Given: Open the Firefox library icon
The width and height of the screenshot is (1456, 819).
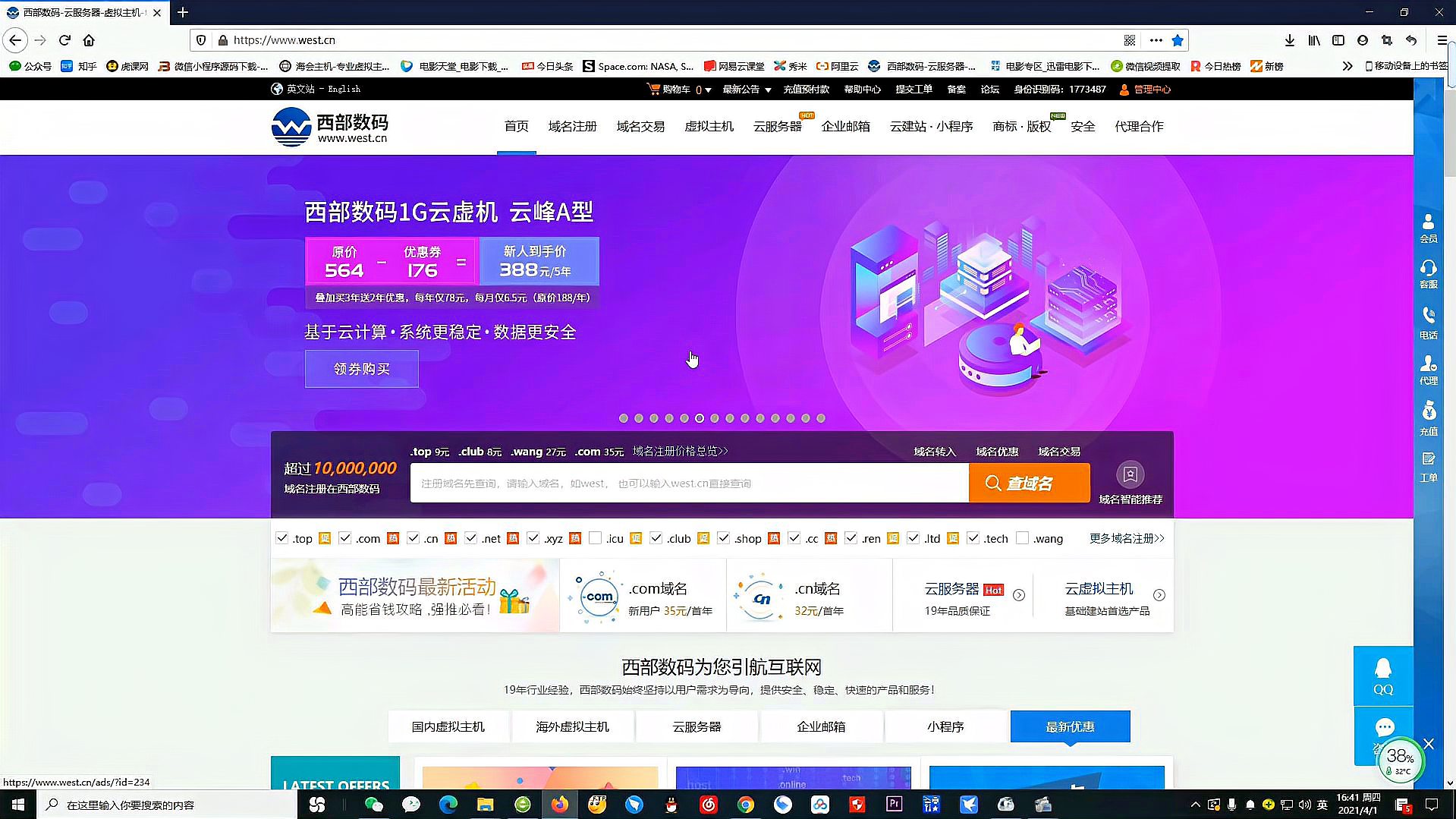Looking at the screenshot, I should [x=1314, y=40].
